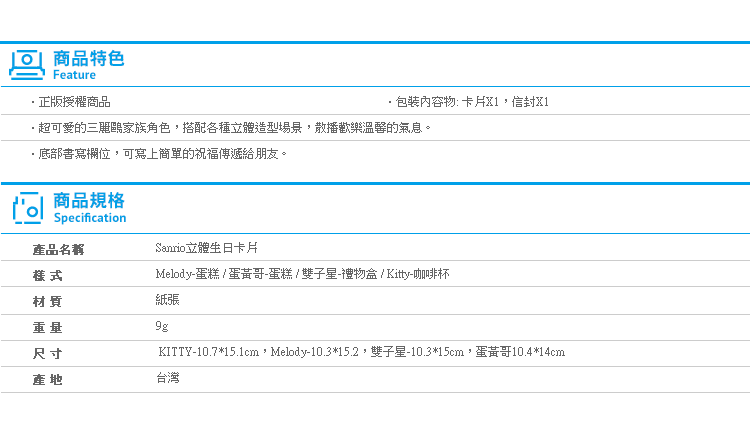Click the 樣式 row label
750x432 pixels.
click(x=48, y=274)
